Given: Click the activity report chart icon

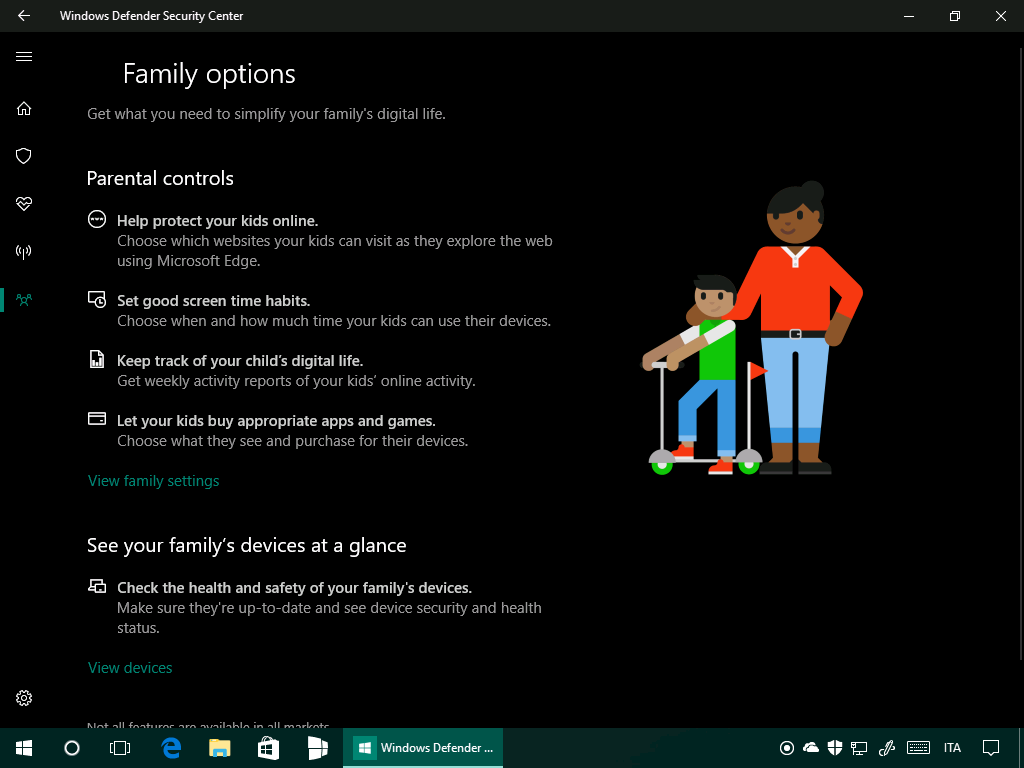Looking at the screenshot, I should (97, 359).
